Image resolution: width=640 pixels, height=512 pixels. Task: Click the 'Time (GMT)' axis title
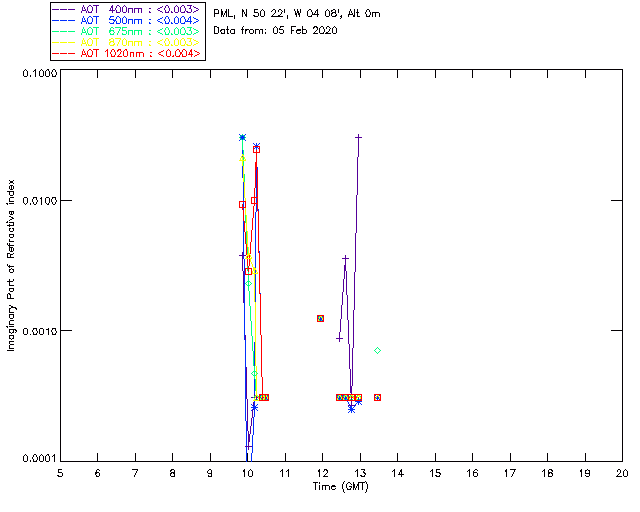340,487
